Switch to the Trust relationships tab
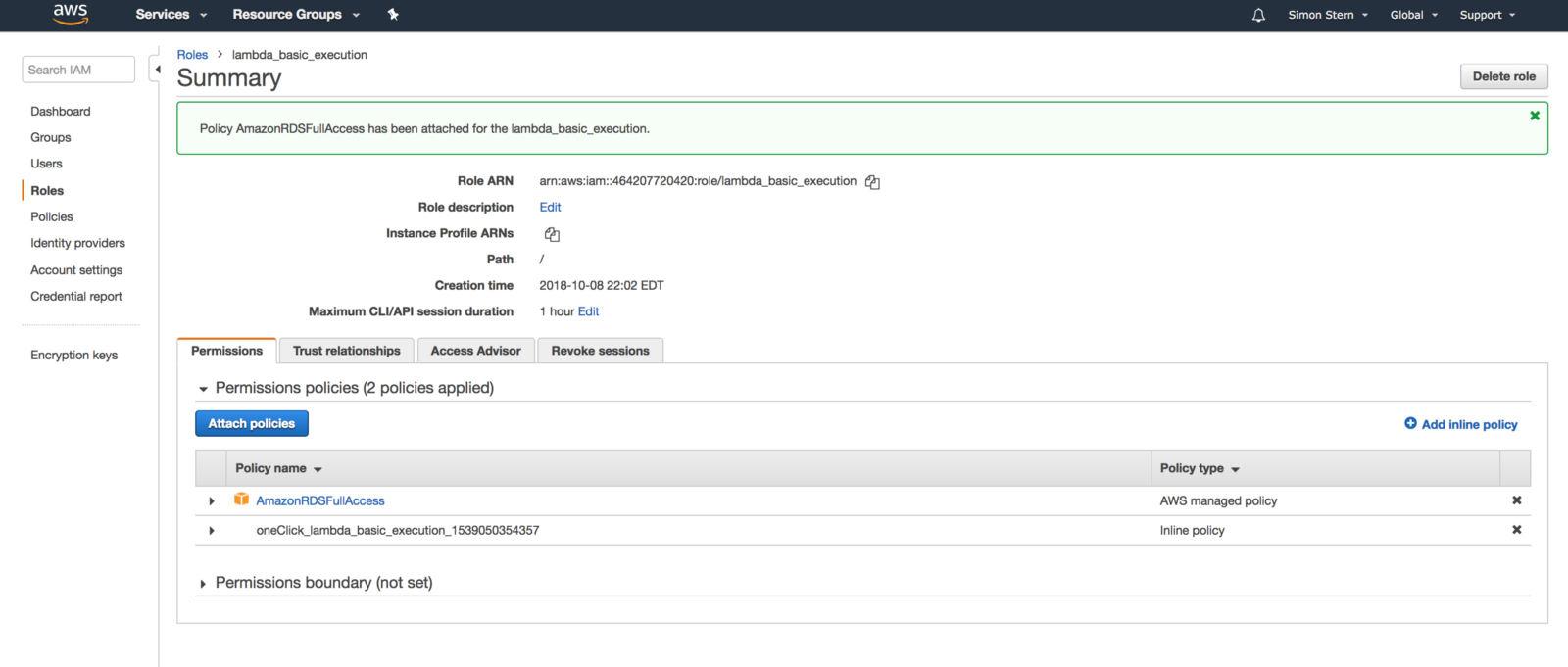This screenshot has height=667, width=1568. click(346, 351)
